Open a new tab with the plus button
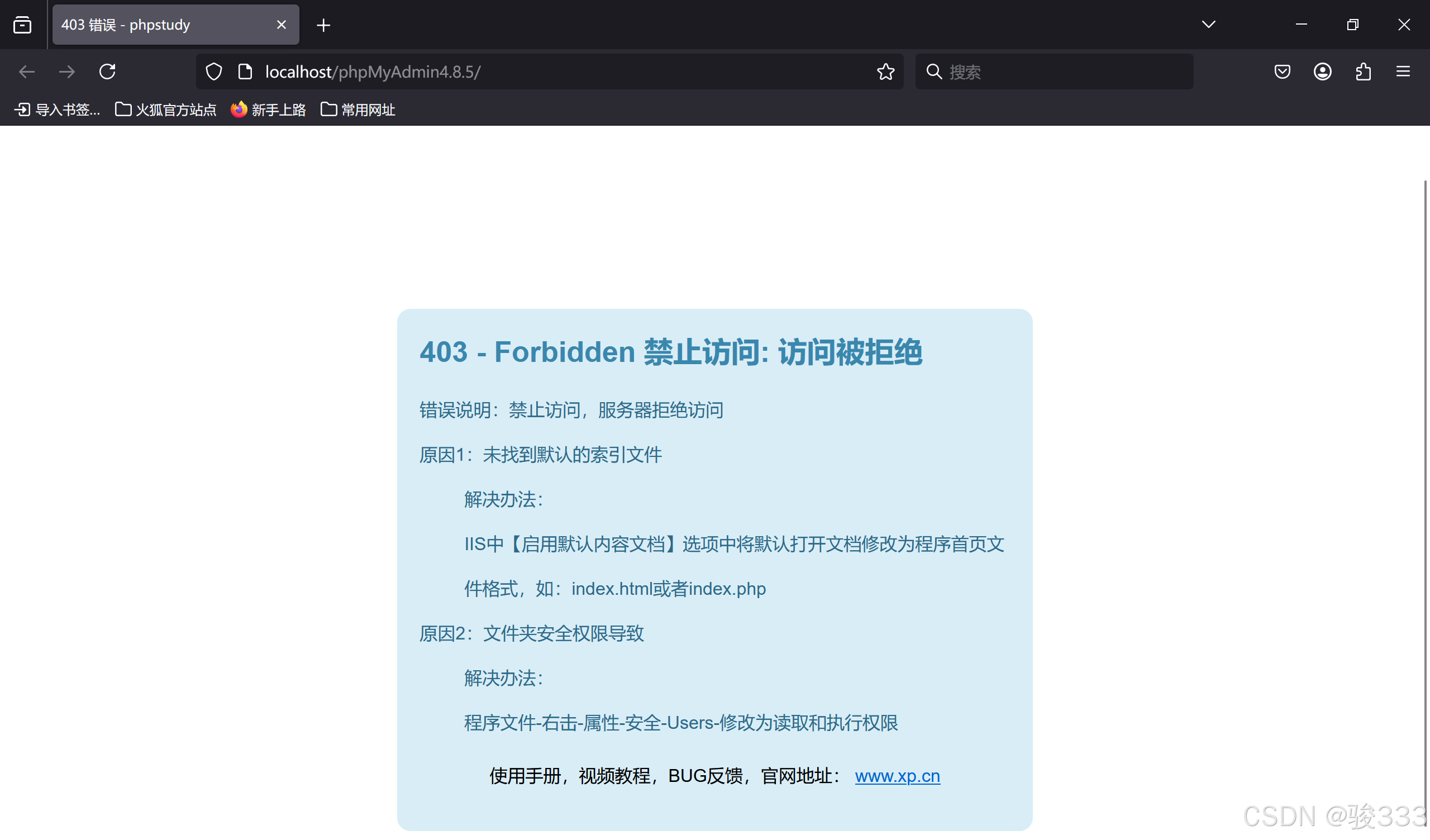 click(323, 25)
